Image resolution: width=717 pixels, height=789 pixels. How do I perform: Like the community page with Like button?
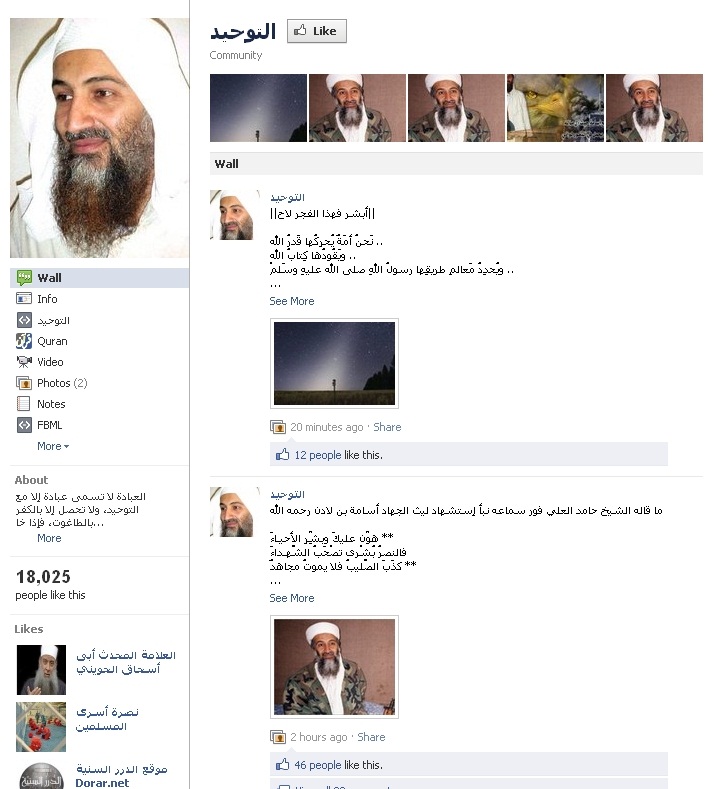317,31
